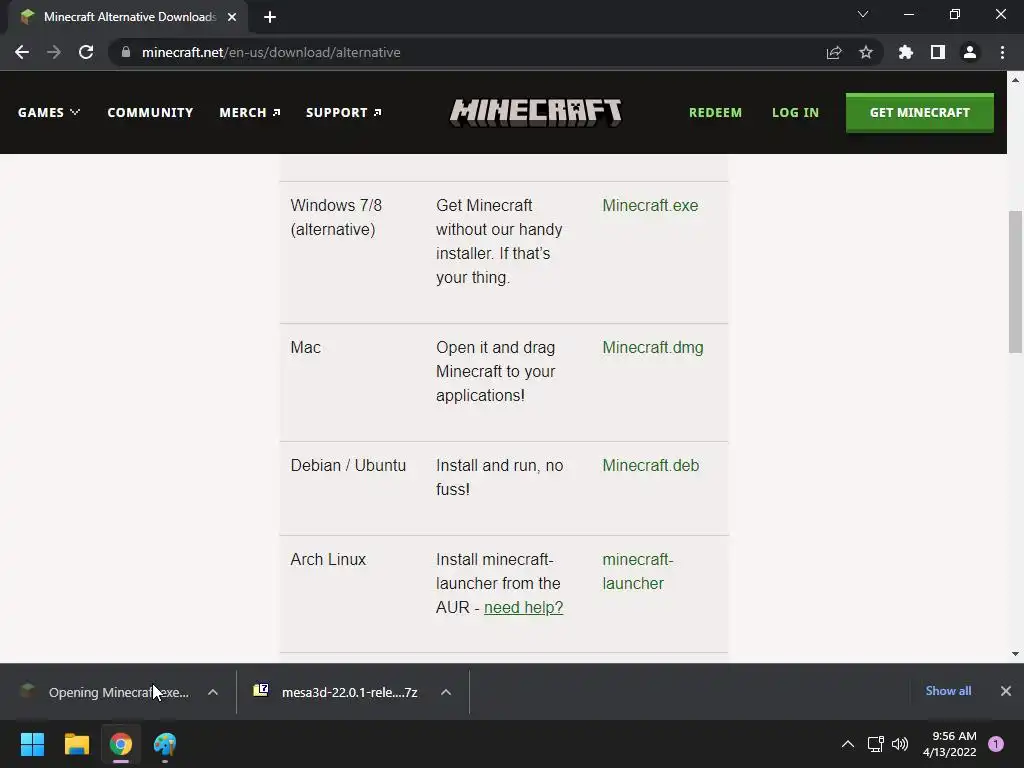The height and width of the screenshot is (768, 1024).
Task: Select the Windows 7/8 (alternative) text
Action: pyautogui.click(x=336, y=217)
